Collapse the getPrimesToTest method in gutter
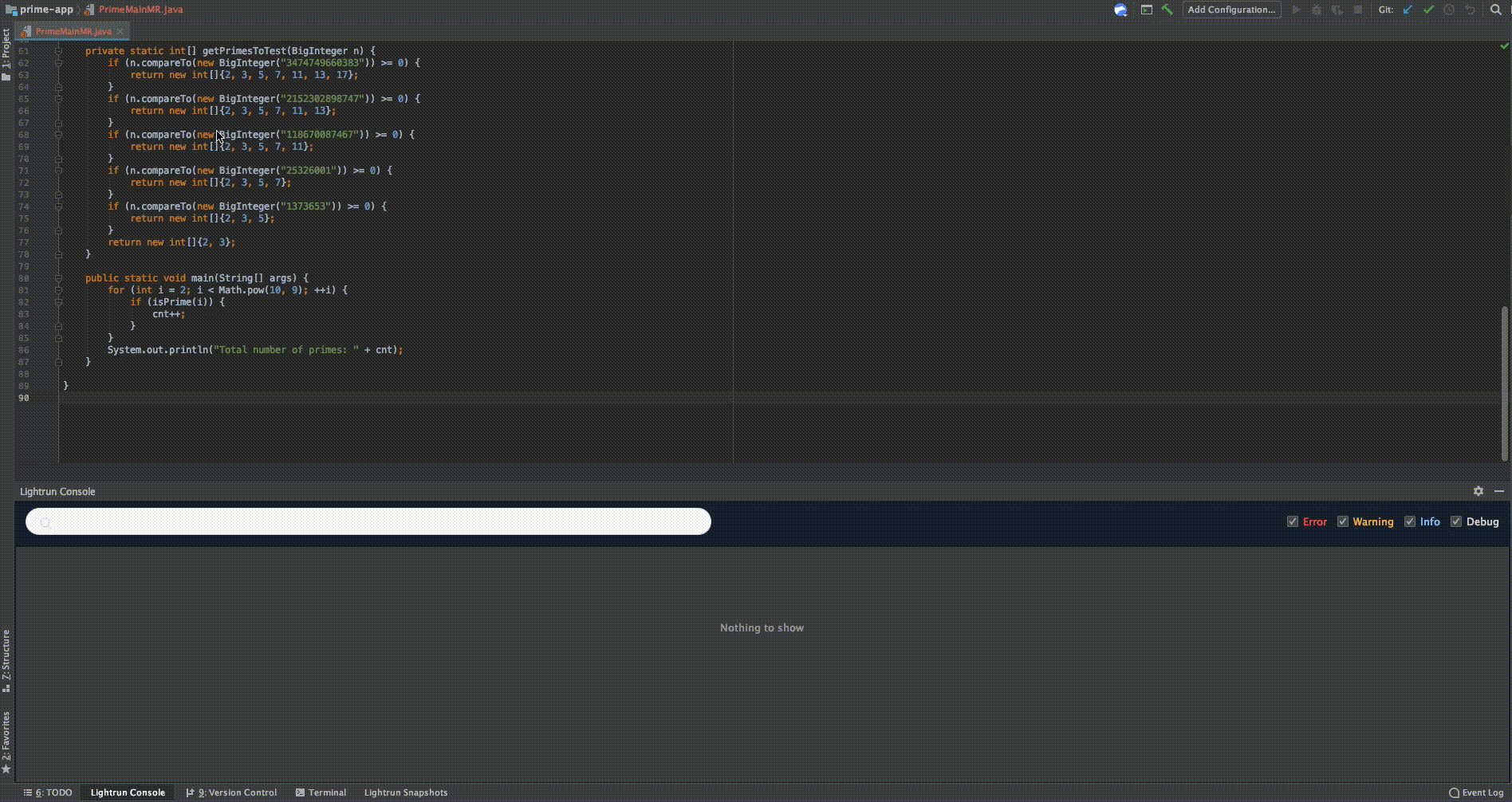Viewport: 1512px width, 802px height. pos(57,50)
